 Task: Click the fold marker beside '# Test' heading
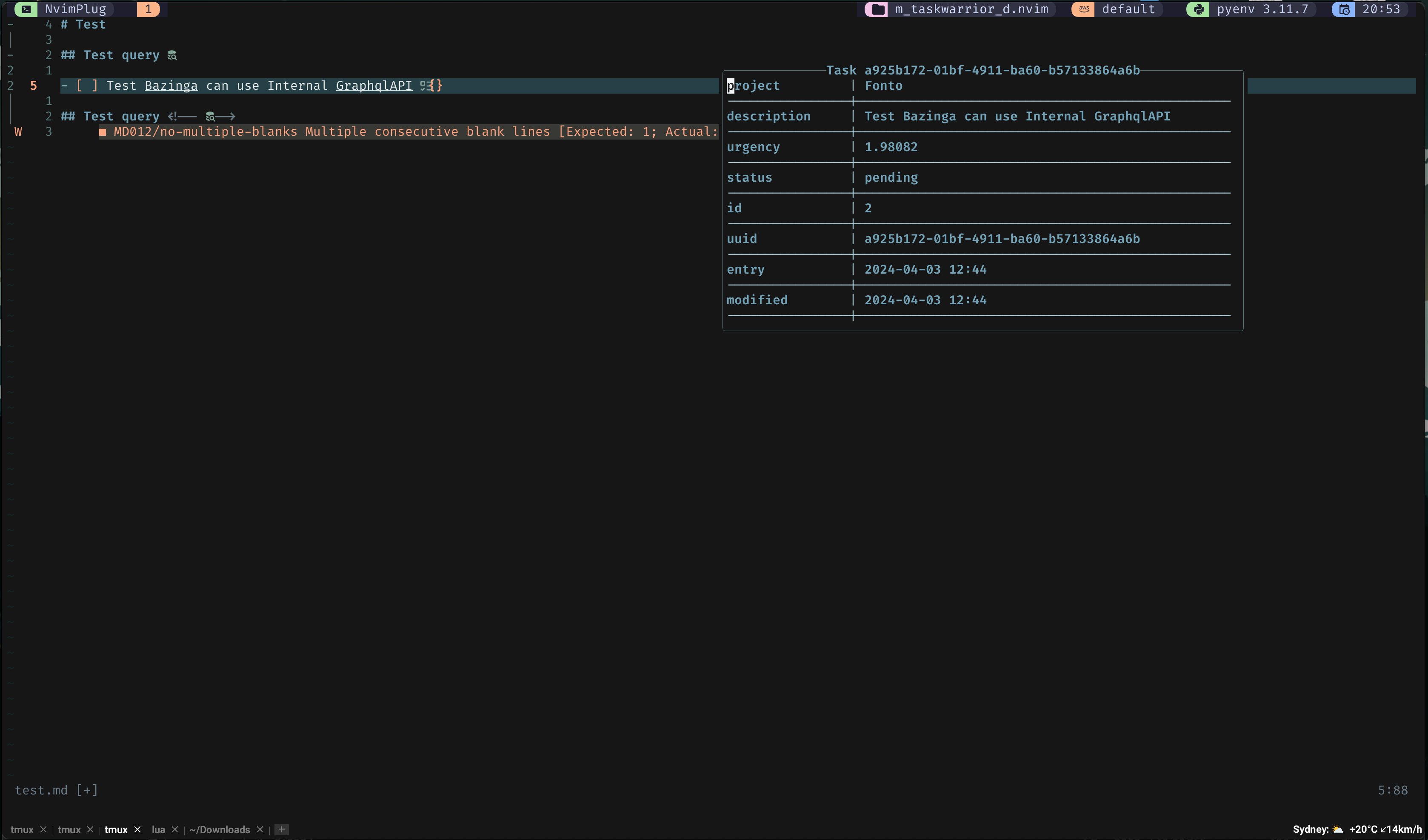tap(10, 25)
